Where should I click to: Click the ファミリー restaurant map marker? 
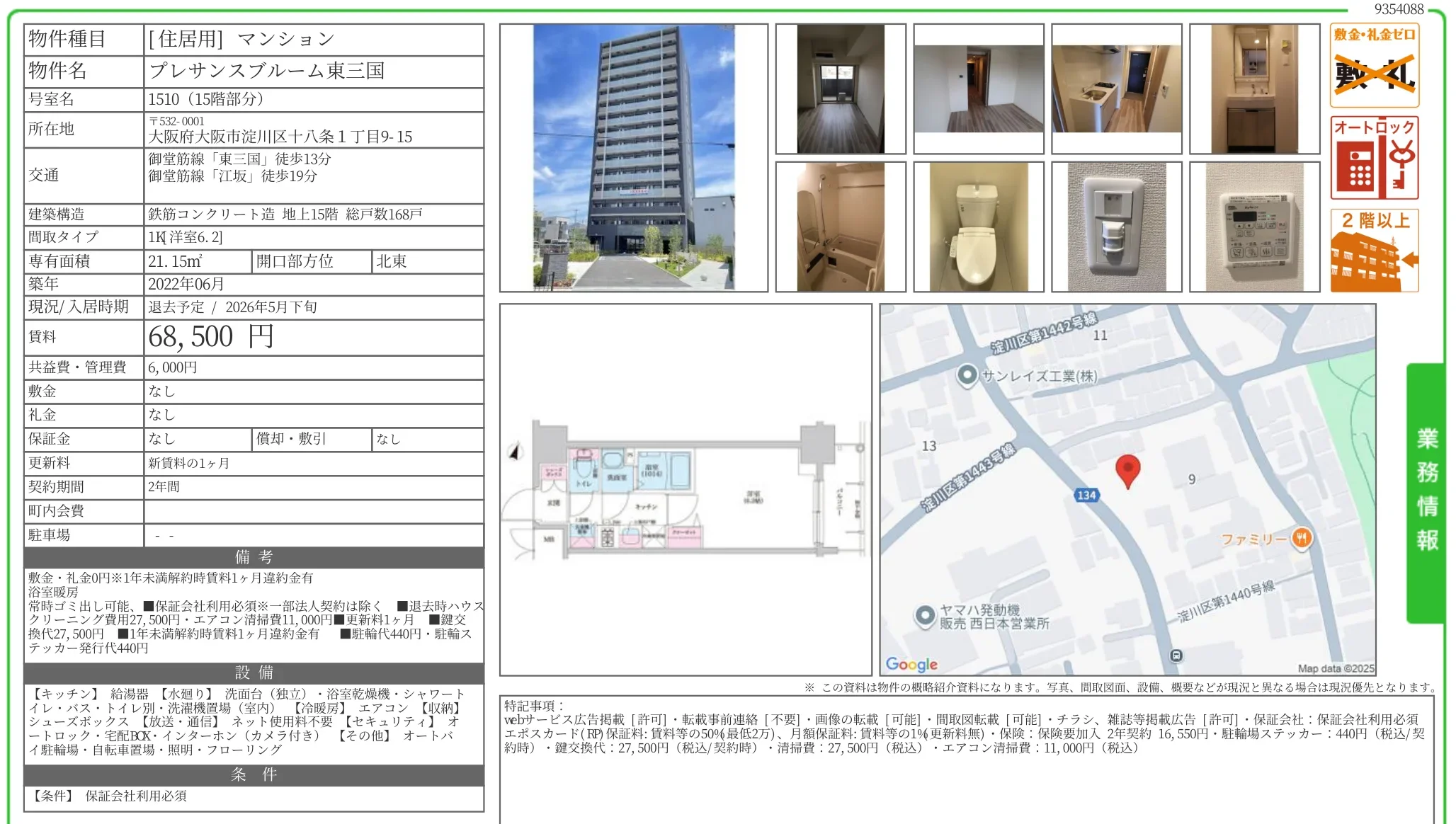click(1302, 539)
